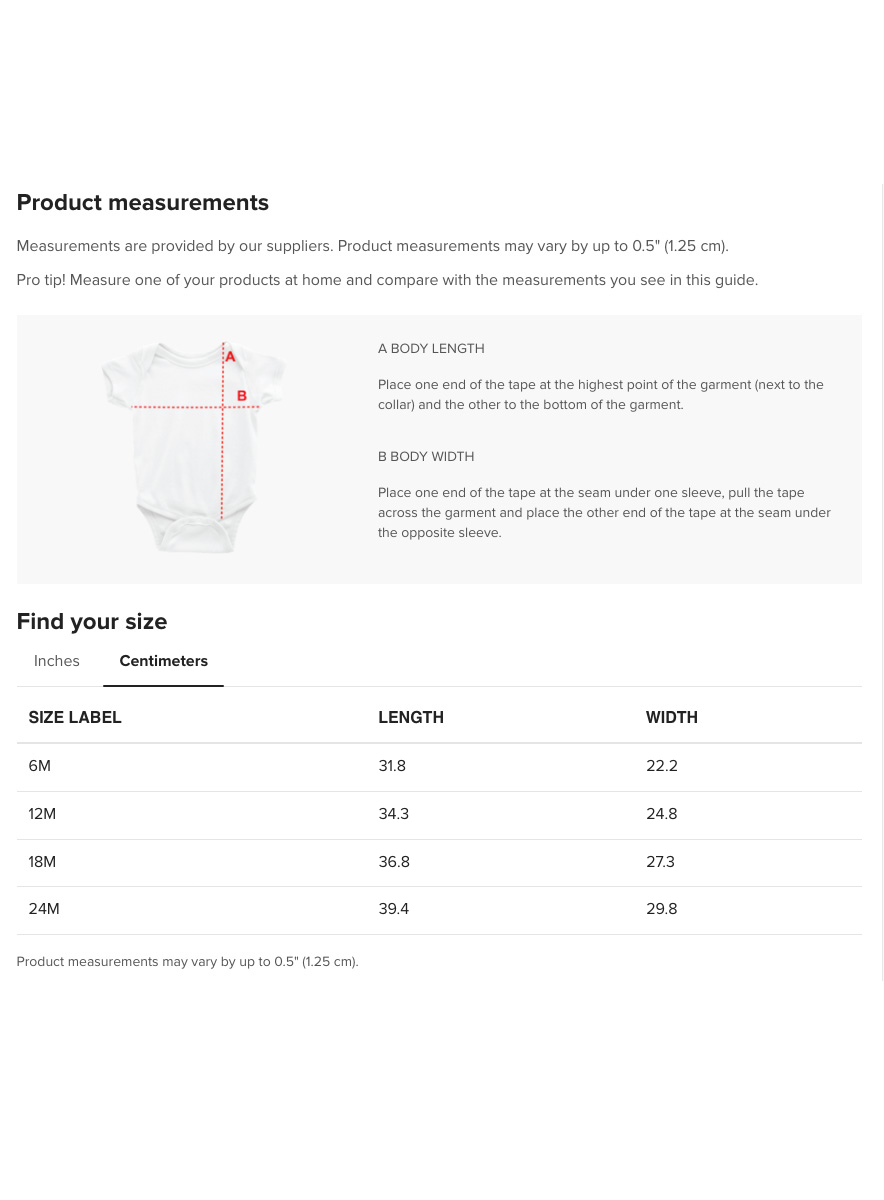This screenshot has height=1200, width=884.
Task: Click the 31.8 length value
Action: pos(392,766)
